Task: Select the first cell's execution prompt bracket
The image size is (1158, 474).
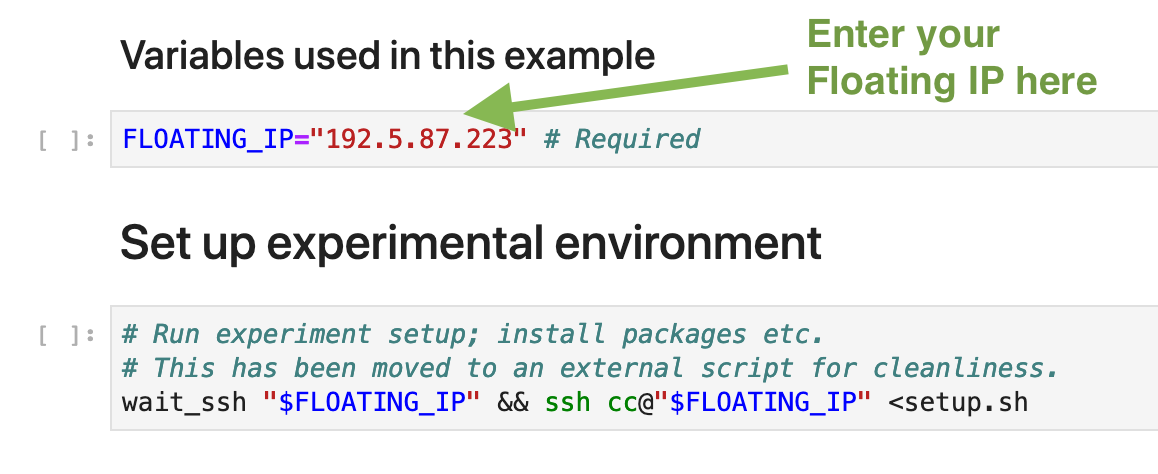Action: [67, 140]
